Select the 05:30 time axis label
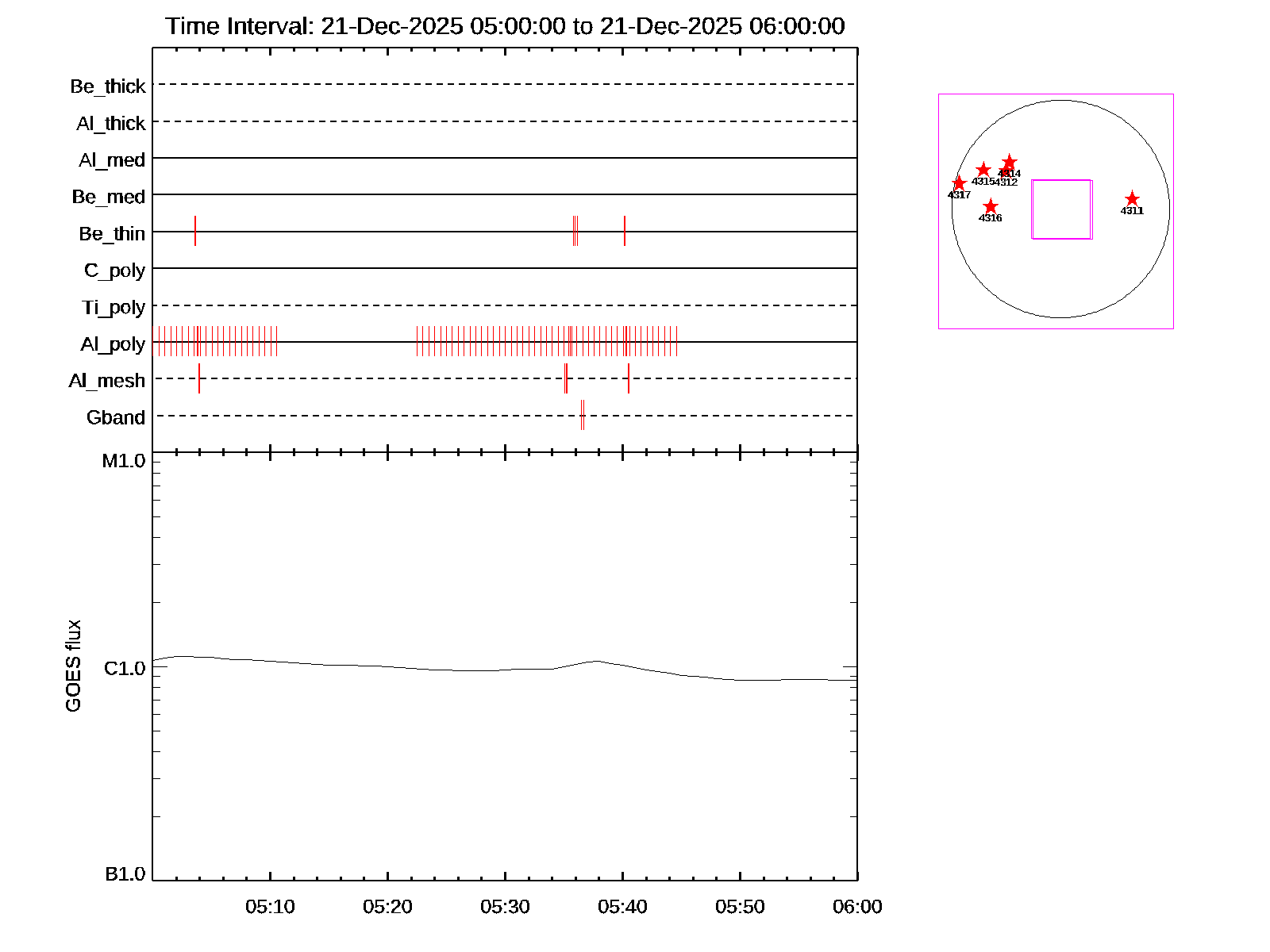Viewport: 1270px width, 952px height. point(505,907)
